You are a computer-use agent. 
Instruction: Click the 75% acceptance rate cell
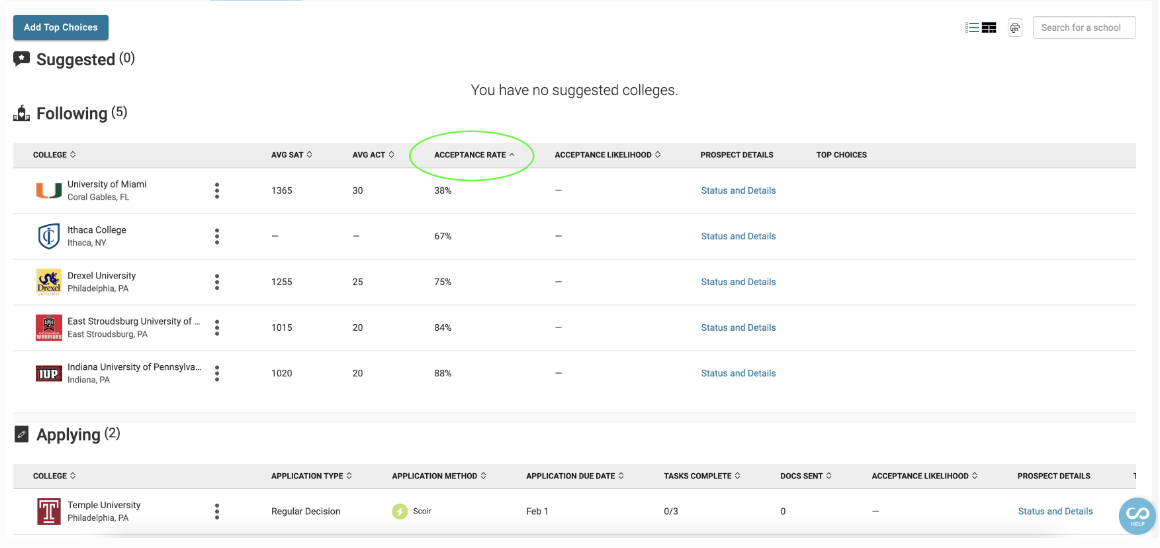442,282
